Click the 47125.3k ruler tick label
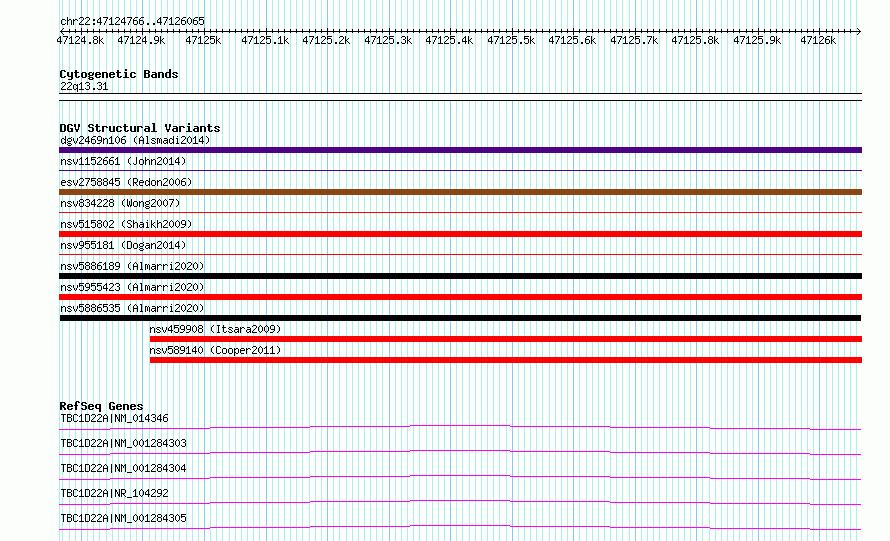This screenshot has height=541, width=890. pyautogui.click(x=388, y=40)
